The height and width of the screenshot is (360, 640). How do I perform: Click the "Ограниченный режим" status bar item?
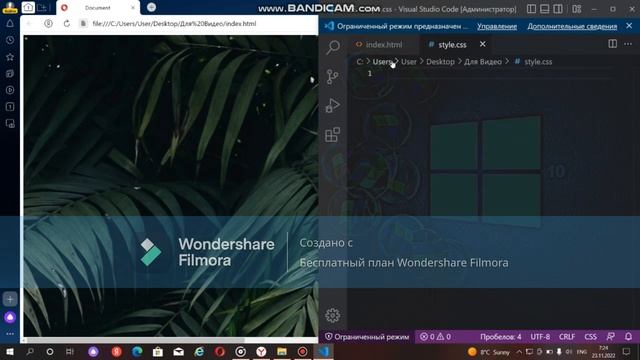click(367, 337)
